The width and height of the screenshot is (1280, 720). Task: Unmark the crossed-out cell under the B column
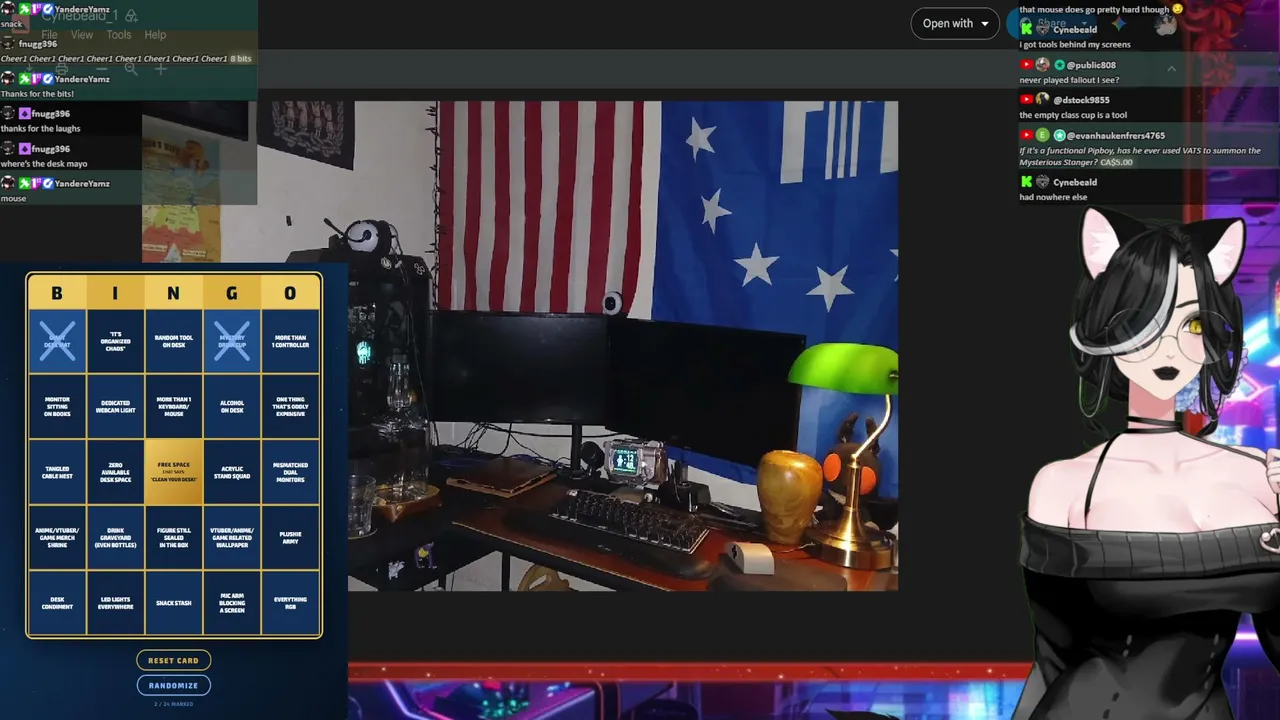57,341
